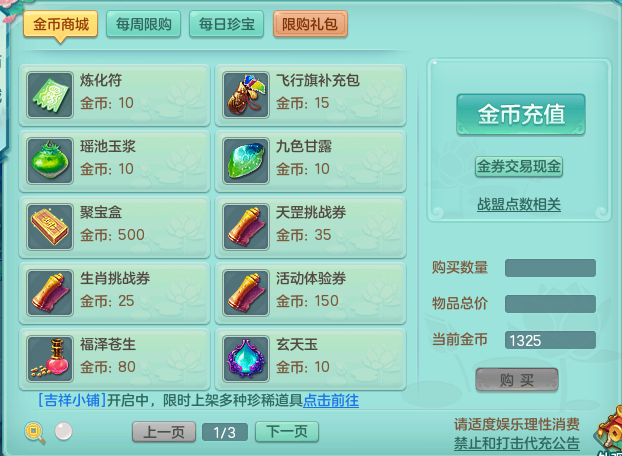
Task: Switch to the 每周限购 tab
Action: click(144, 24)
